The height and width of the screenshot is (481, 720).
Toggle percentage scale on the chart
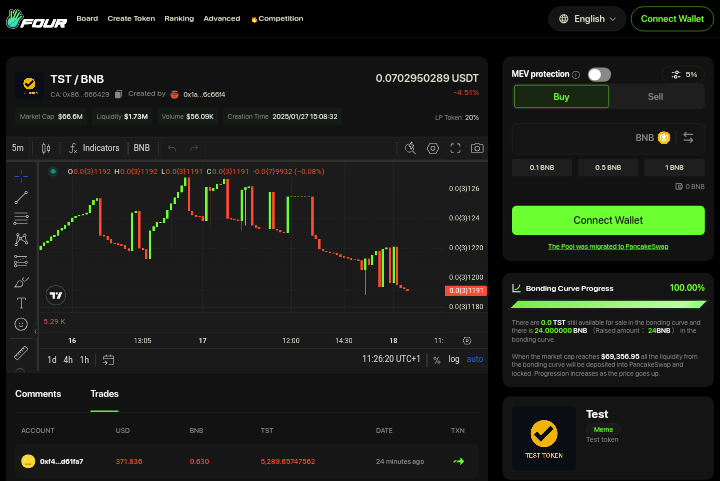437,360
